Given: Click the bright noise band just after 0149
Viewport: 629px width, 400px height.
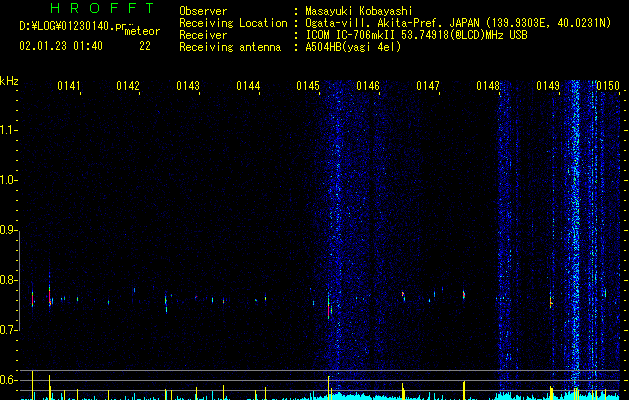Looking at the screenshot, I should tap(575, 233).
